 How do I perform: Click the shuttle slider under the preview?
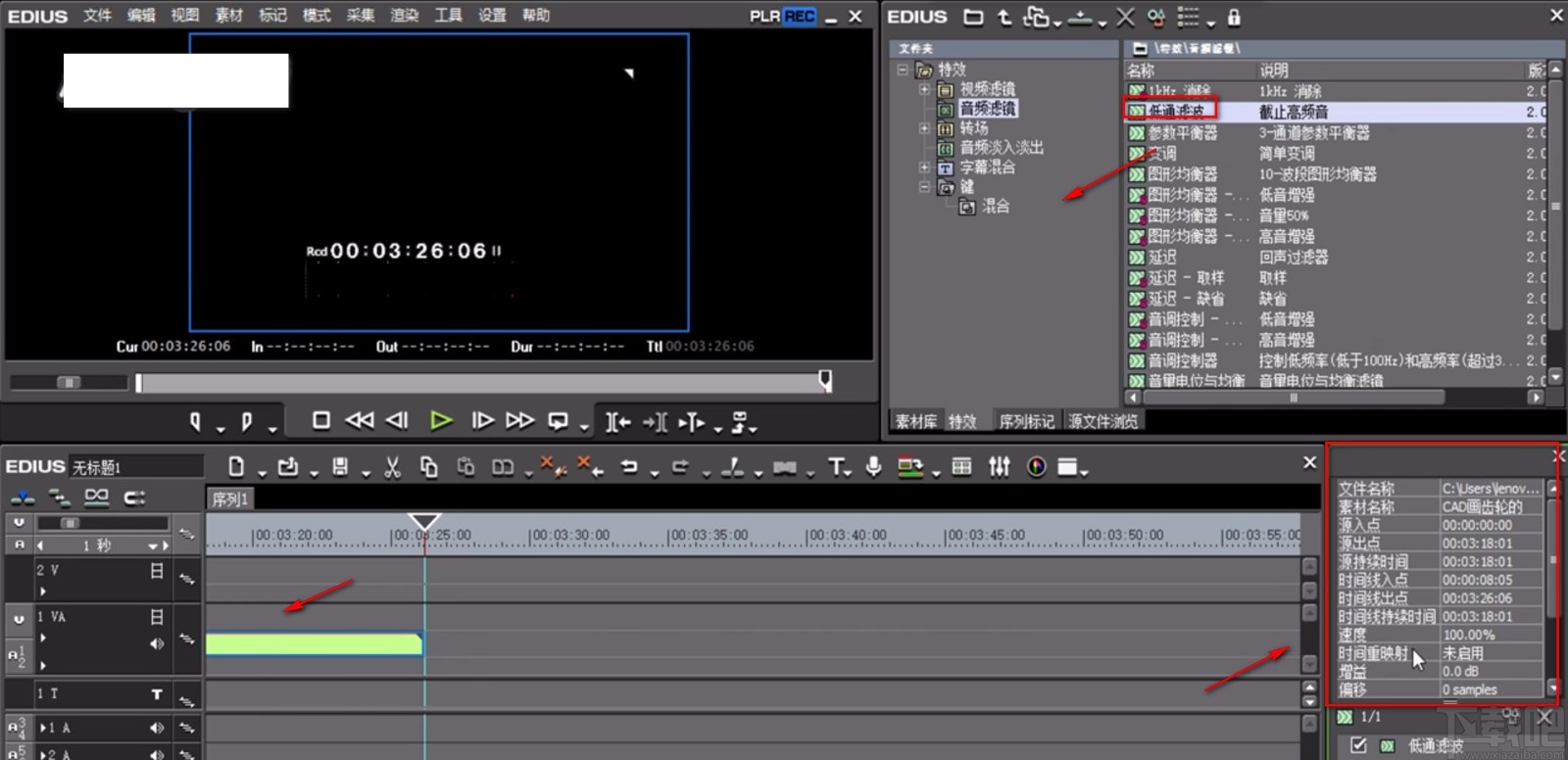tap(69, 382)
